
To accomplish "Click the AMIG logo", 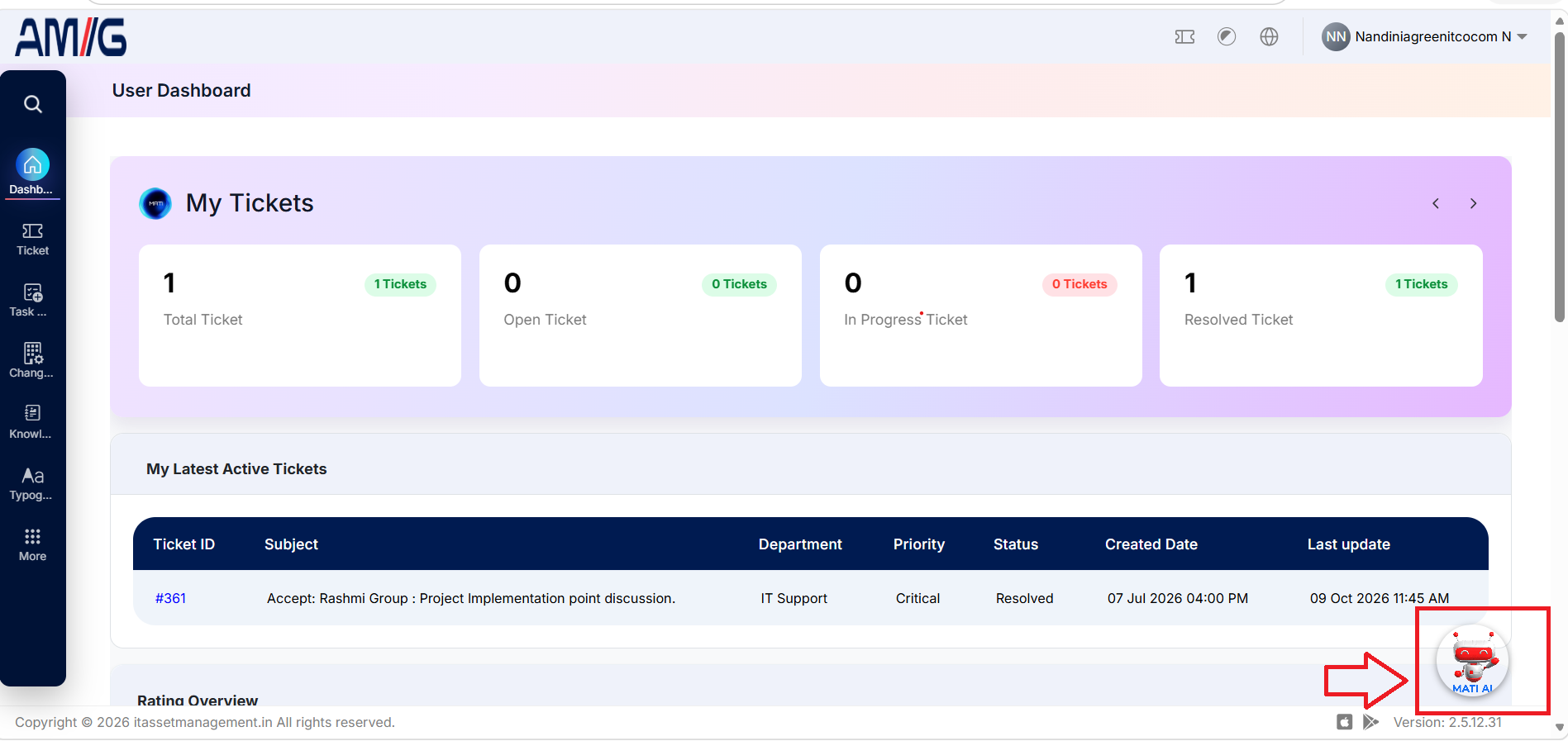I will [x=71, y=38].
